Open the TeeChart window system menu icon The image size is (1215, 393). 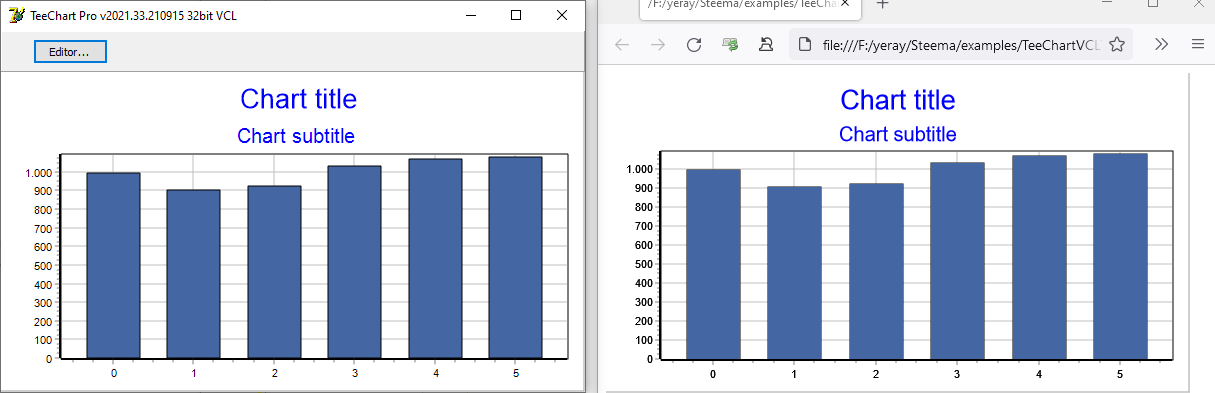[x=16, y=15]
